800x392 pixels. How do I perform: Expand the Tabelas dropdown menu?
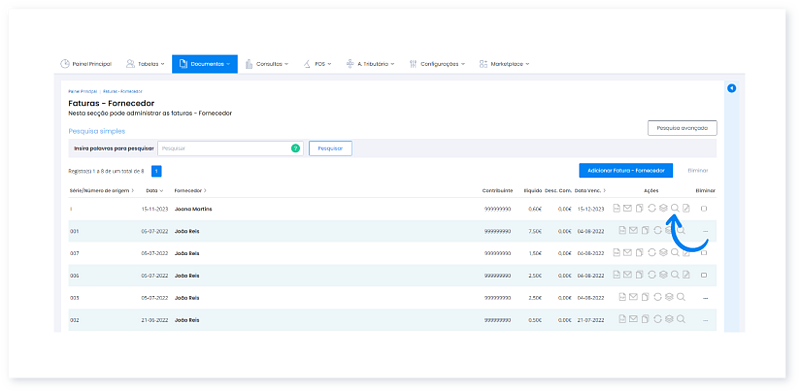(145, 64)
